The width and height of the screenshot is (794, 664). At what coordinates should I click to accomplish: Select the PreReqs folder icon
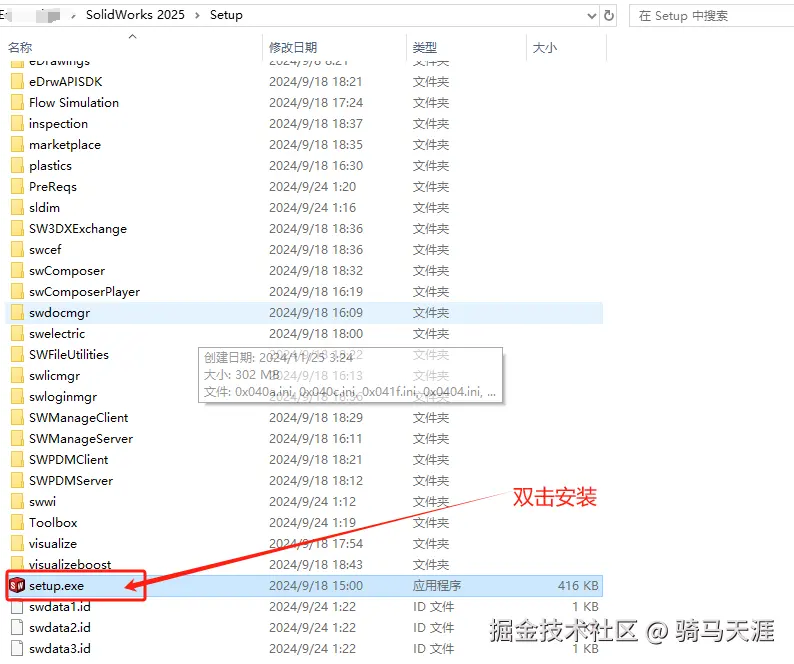pyautogui.click(x=17, y=187)
